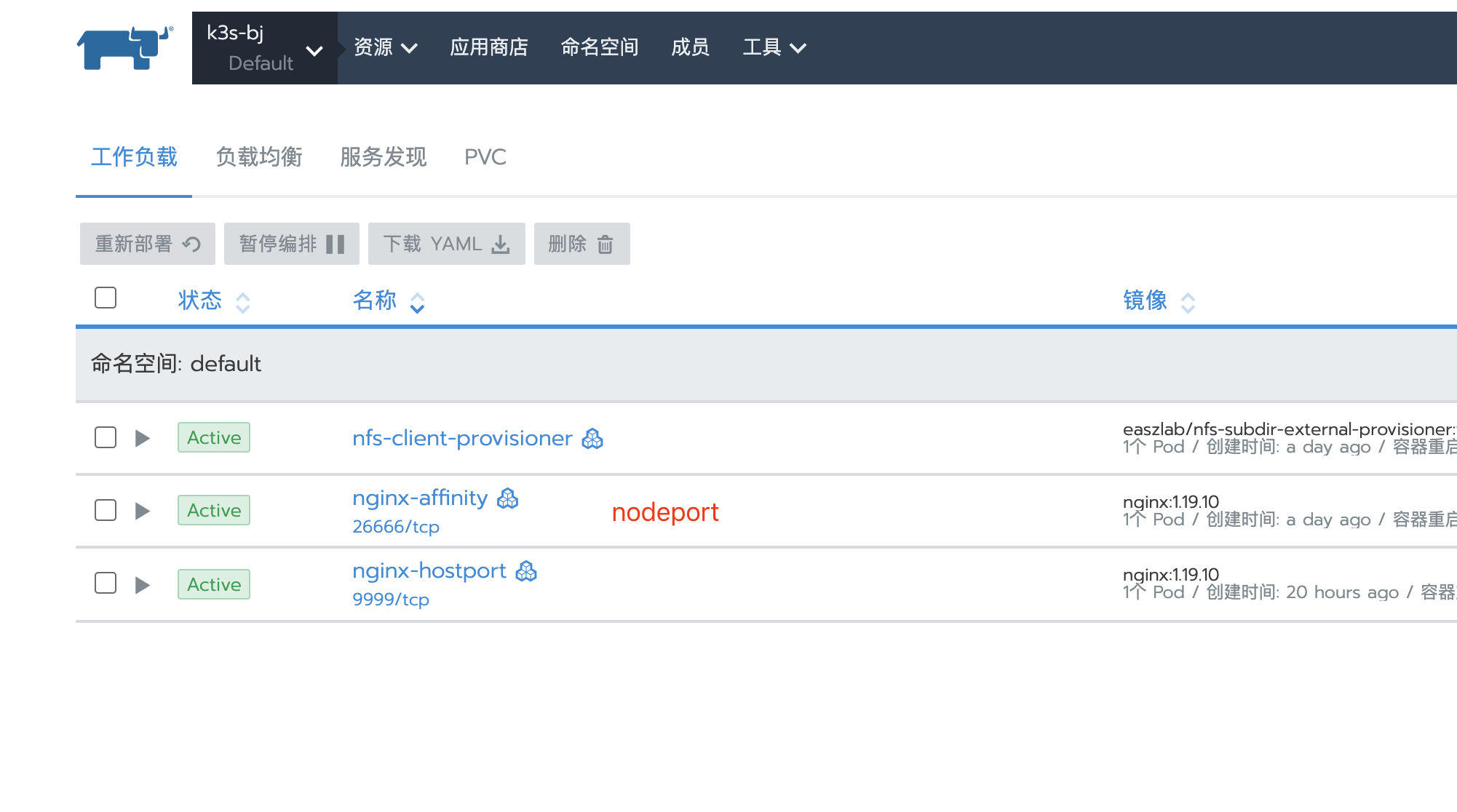1457x812 pixels.
Task: Click the 重新部署 button
Action: coord(148,244)
